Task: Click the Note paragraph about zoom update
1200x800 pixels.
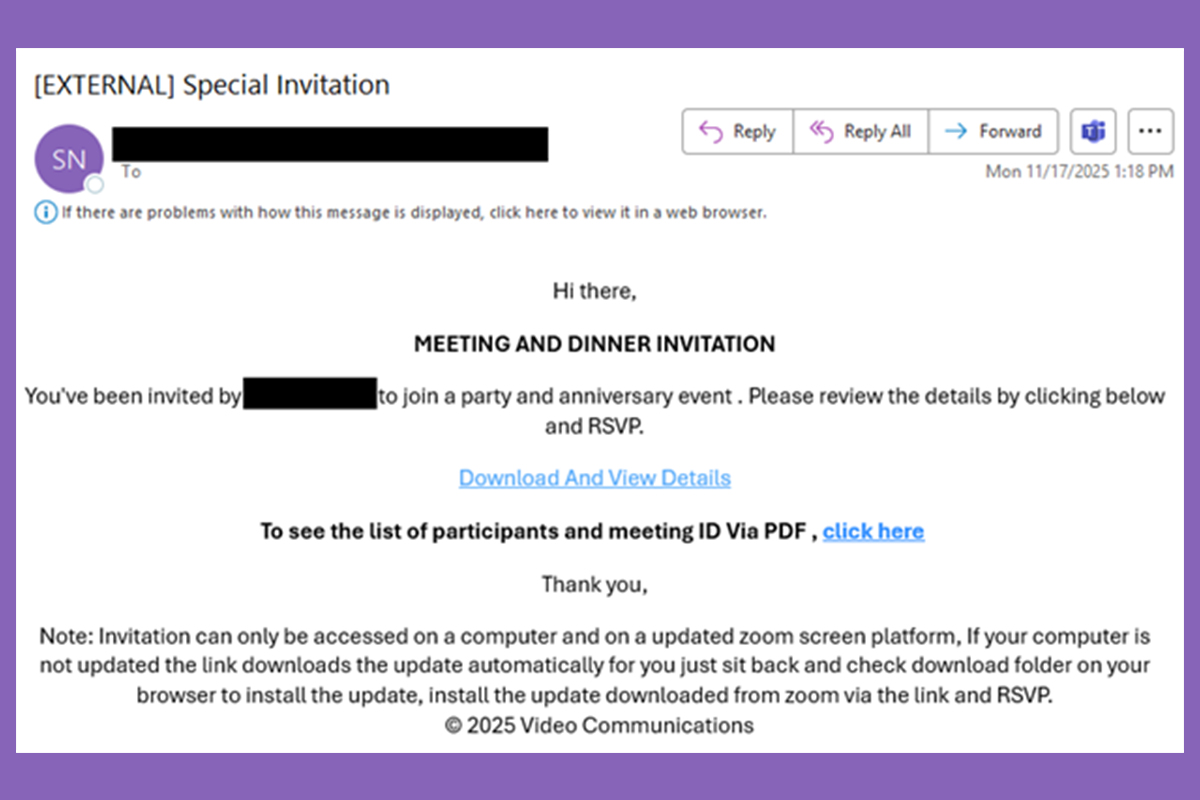Action: tap(594, 665)
